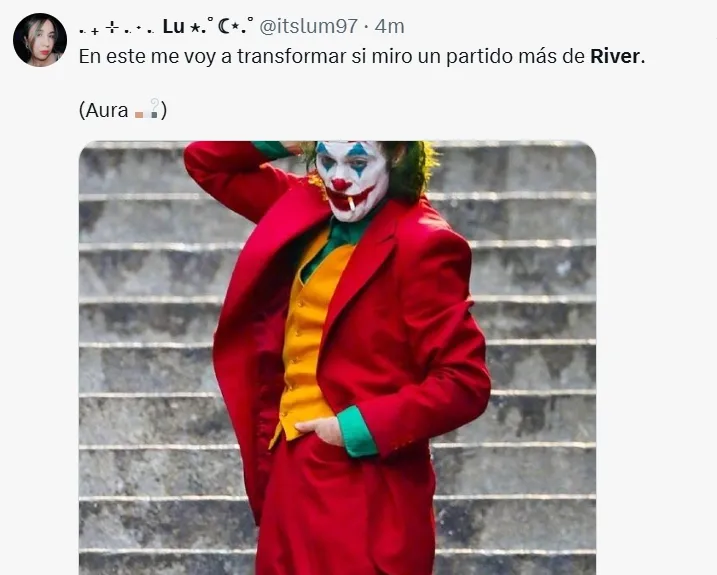Click the orange vest in the photo
Image resolution: width=717 pixels, height=575 pixels.
pyautogui.click(x=307, y=339)
